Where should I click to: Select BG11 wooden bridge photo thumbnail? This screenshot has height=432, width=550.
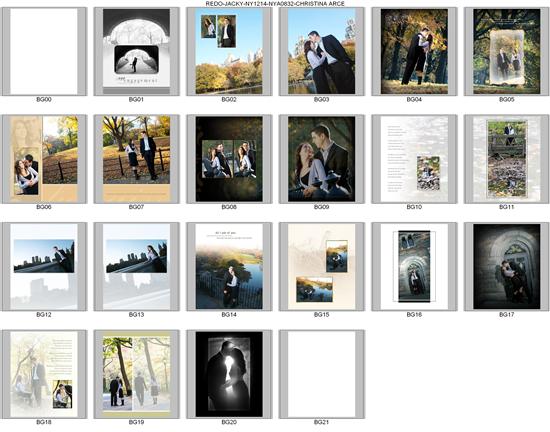[x=507, y=159]
